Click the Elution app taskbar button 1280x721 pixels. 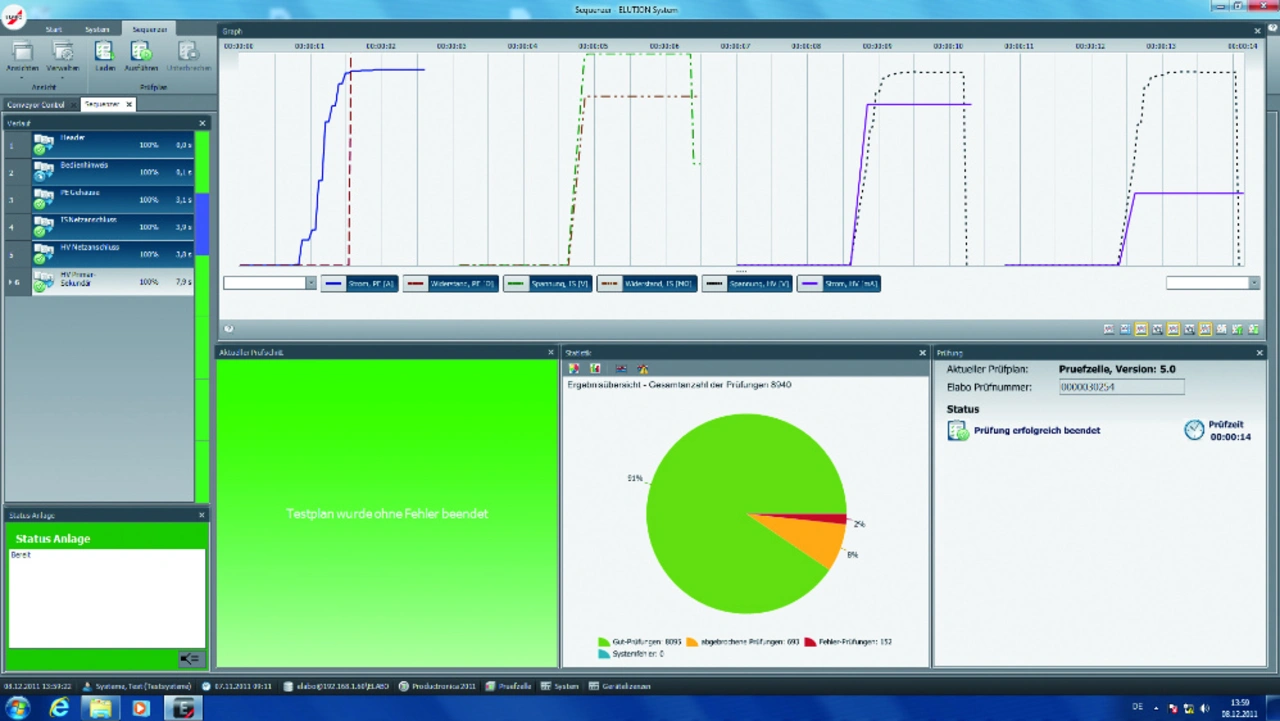[184, 708]
